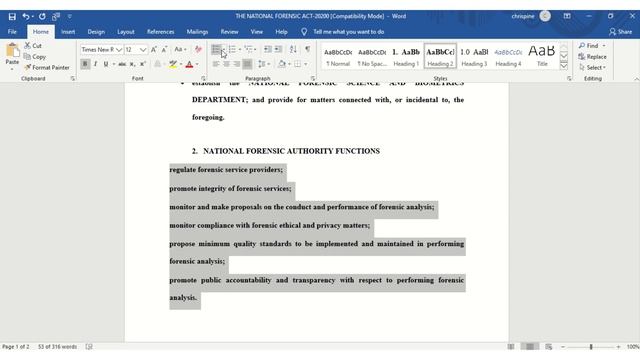
Task: Apply strikethrough to text
Action: click(122, 64)
